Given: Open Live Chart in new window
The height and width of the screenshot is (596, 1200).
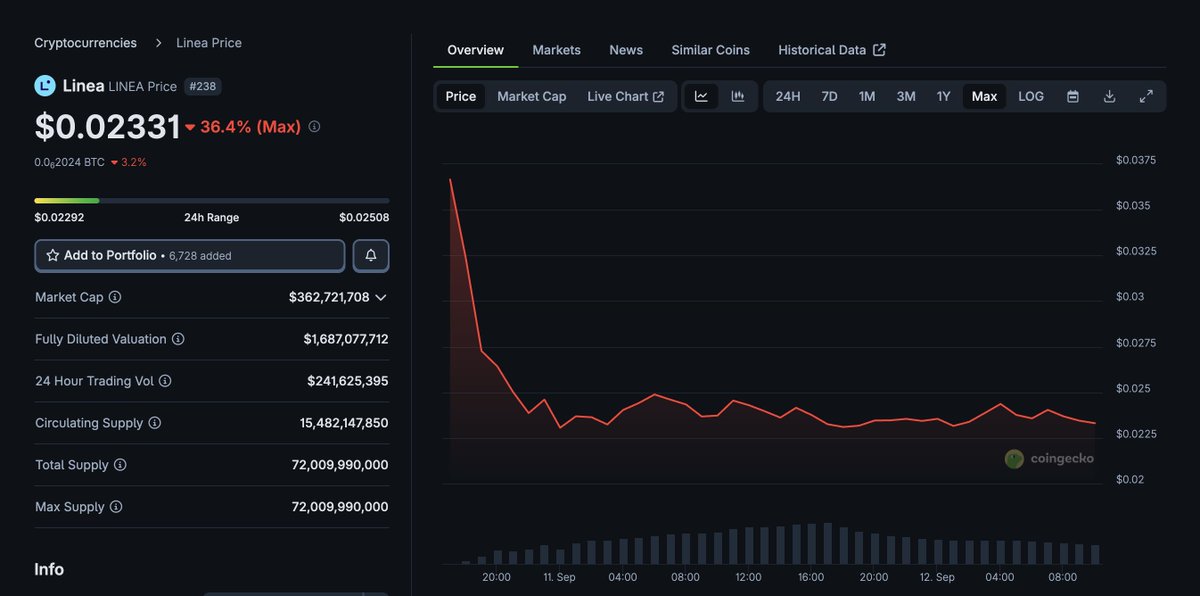Looking at the screenshot, I should click(x=626, y=96).
